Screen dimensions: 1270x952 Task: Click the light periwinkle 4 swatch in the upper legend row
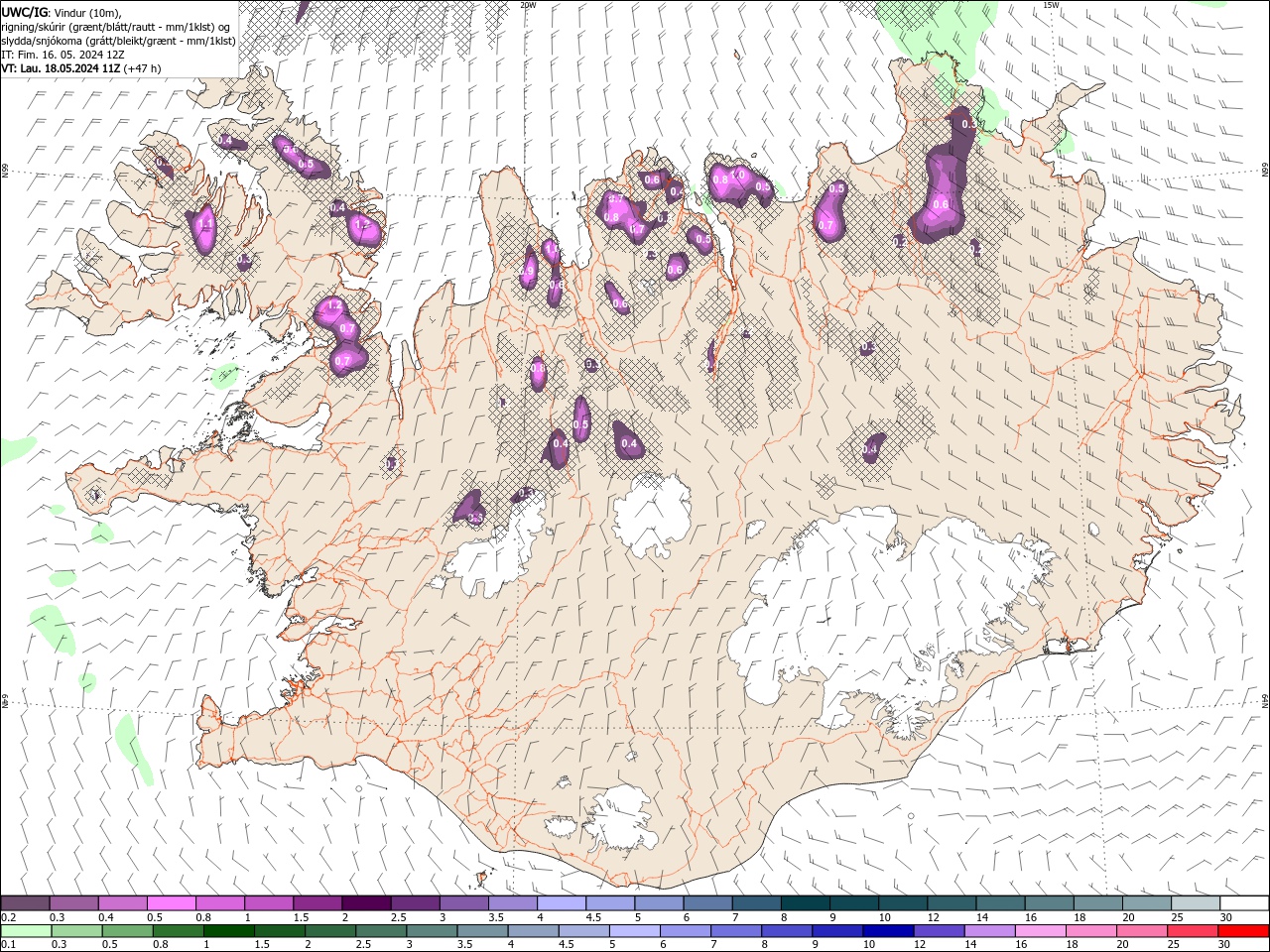(x=562, y=903)
